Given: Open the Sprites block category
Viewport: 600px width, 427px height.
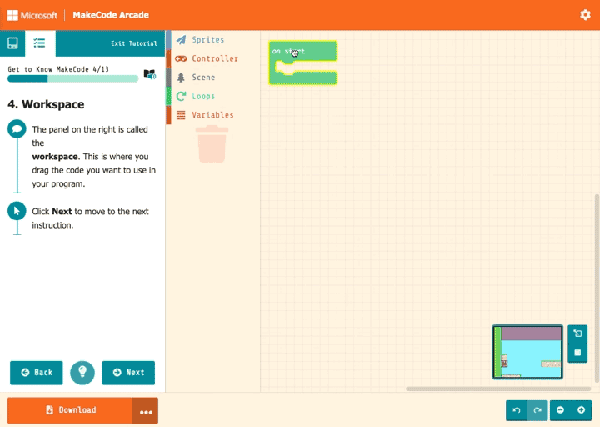Looking at the screenshot, I should (x=213, y=40).
